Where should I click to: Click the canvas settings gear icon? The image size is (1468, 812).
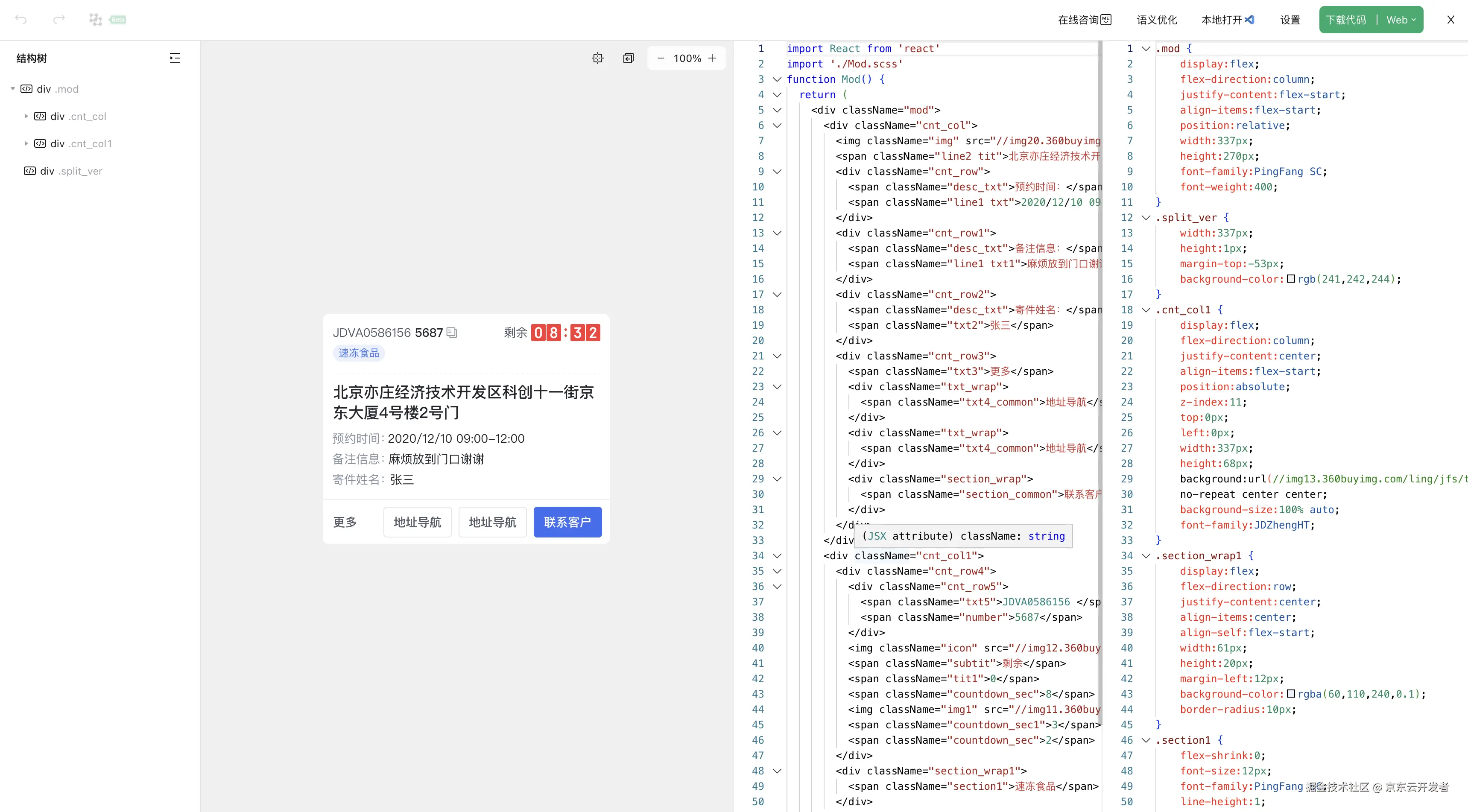[x=597, y=58]
